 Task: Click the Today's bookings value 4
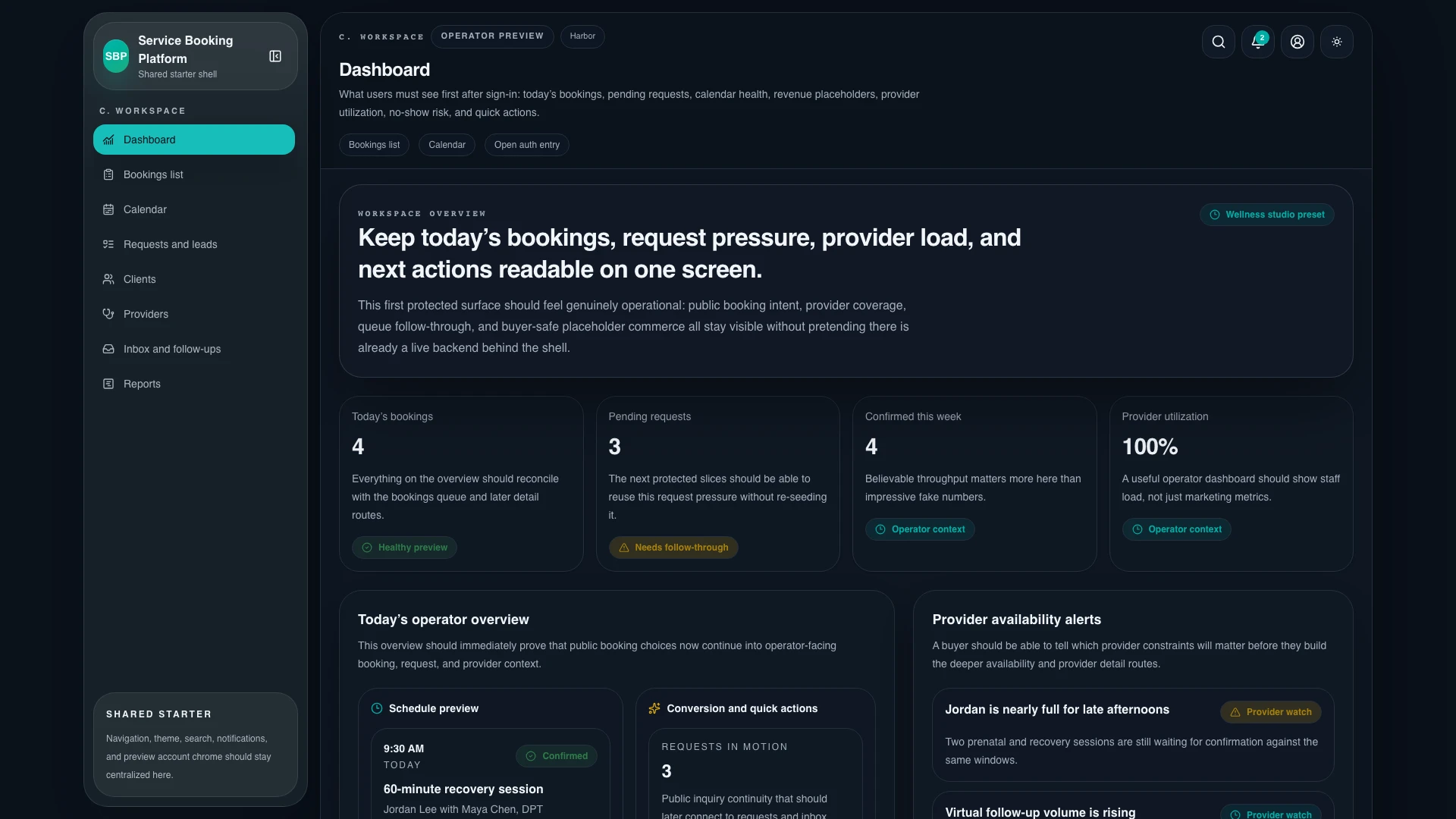point(358,447)
